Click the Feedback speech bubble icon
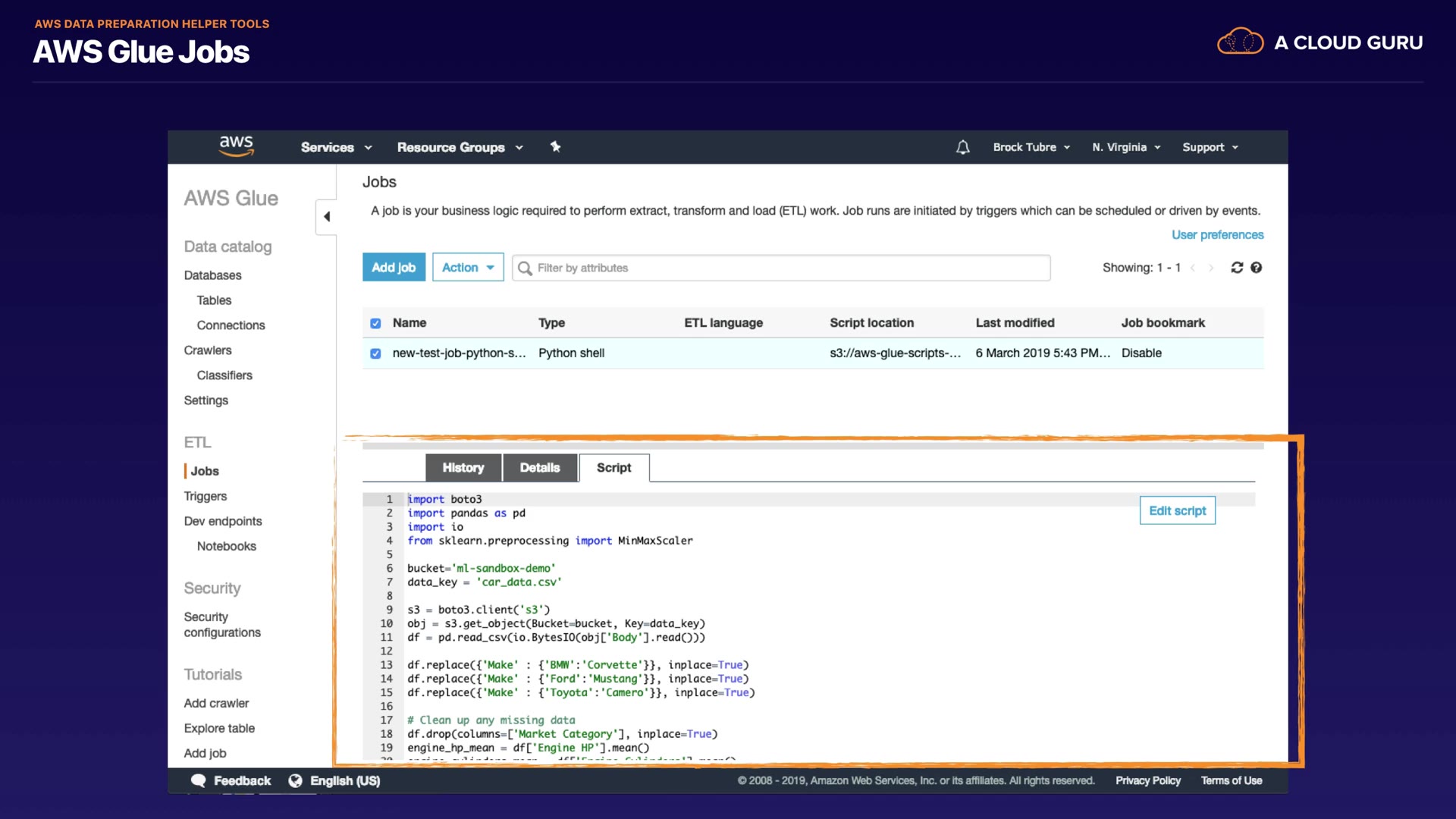 point(199,780)
